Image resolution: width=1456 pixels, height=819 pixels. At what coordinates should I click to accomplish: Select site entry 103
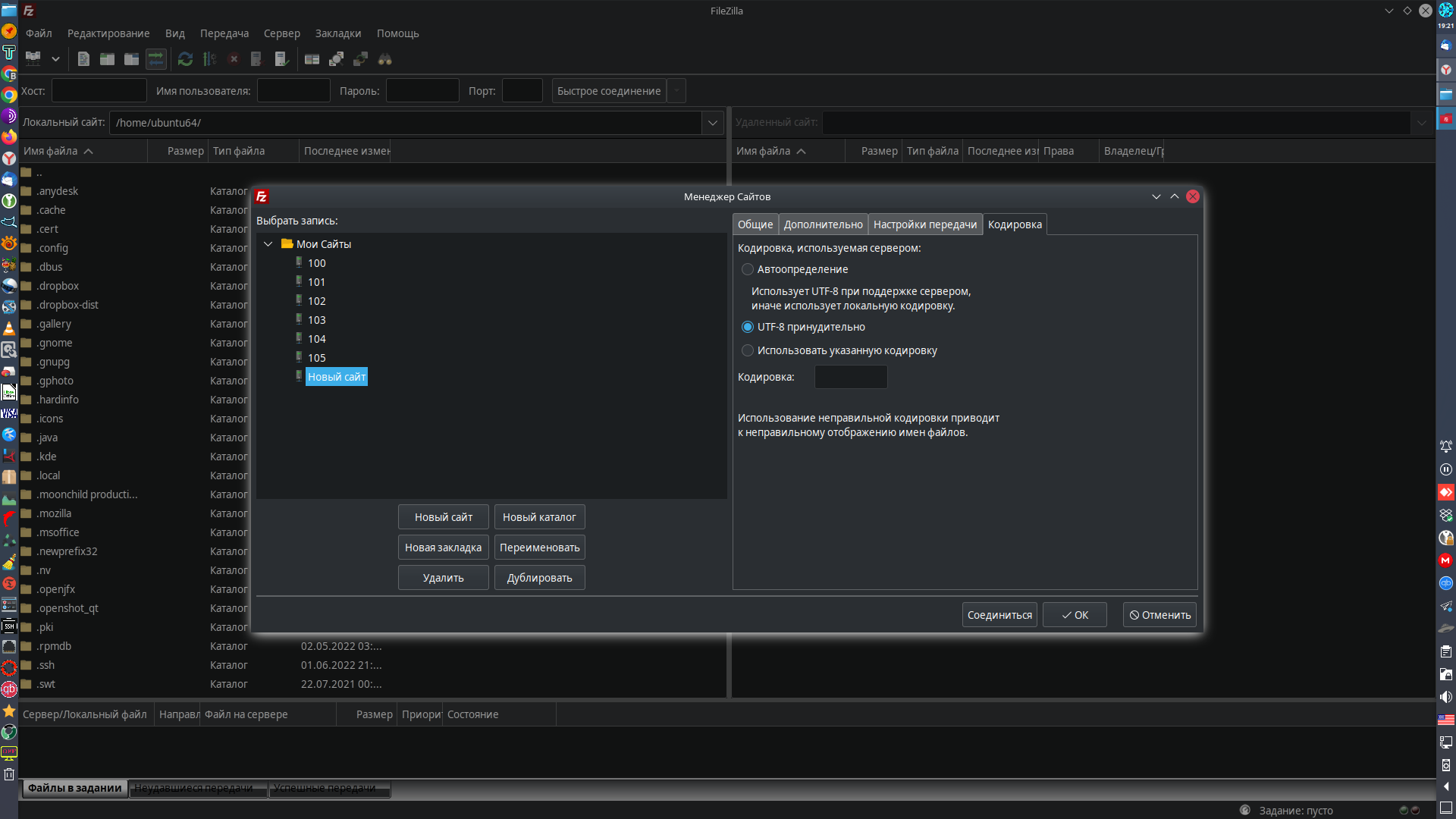(316, 320)
